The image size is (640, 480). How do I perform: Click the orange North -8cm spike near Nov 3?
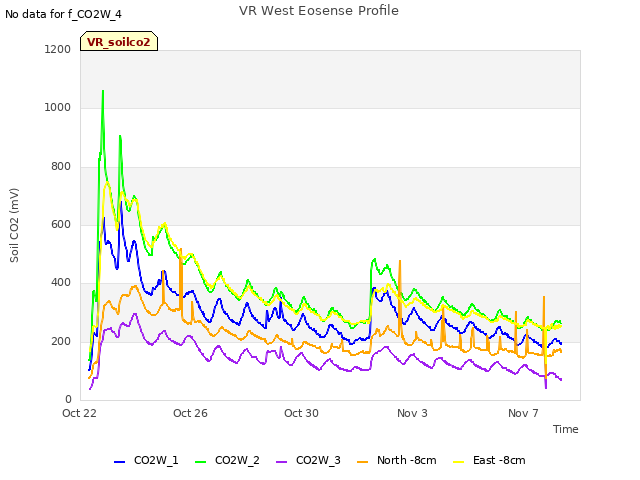400,261
